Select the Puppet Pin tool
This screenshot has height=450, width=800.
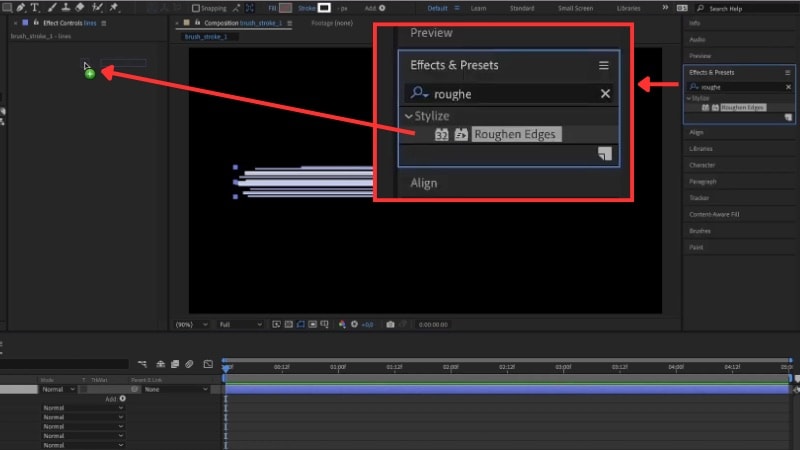tap(114, 8)
